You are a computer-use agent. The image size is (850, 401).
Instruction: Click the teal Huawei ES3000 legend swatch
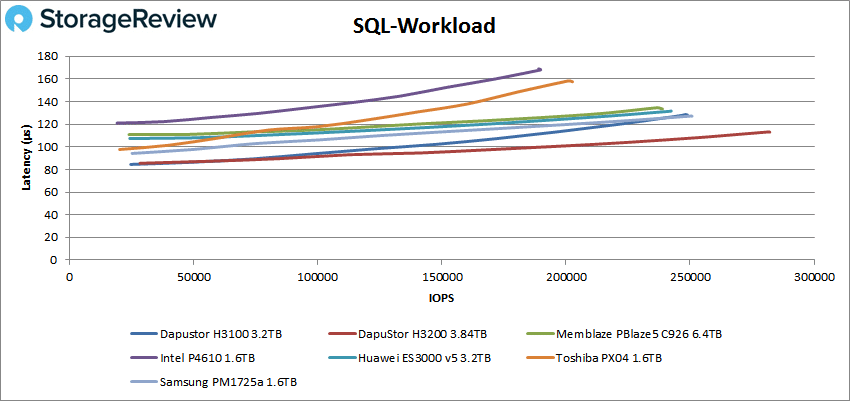coord(341,358)
